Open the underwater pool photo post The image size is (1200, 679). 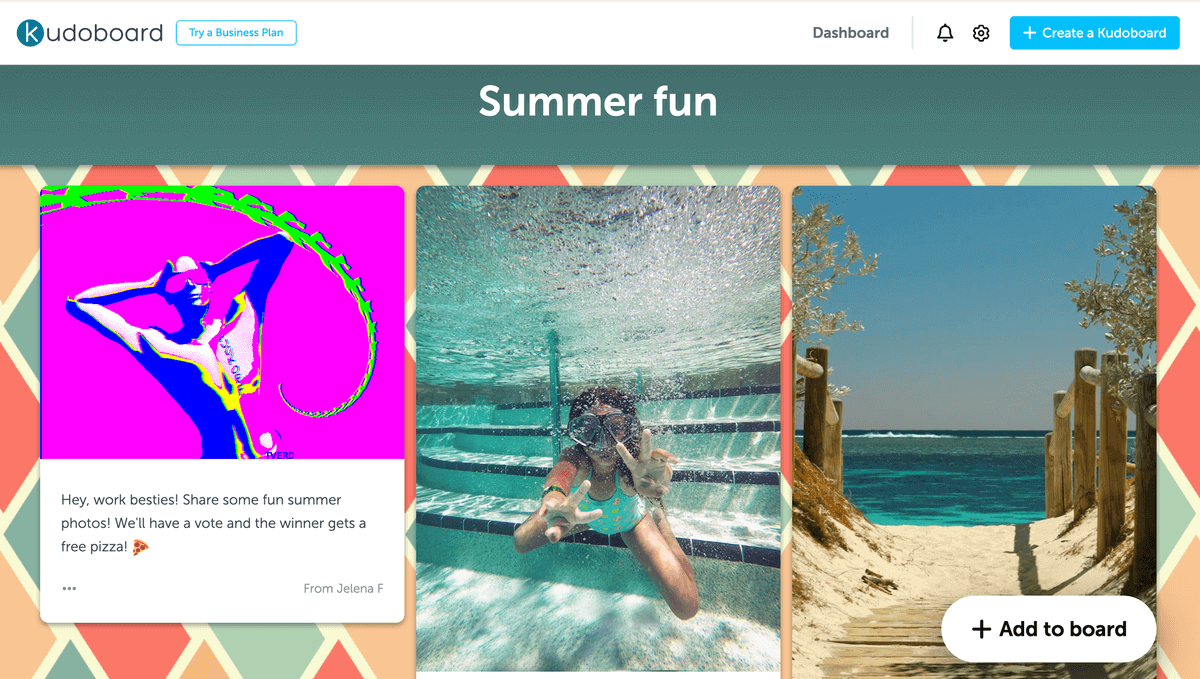coord(598,428)
